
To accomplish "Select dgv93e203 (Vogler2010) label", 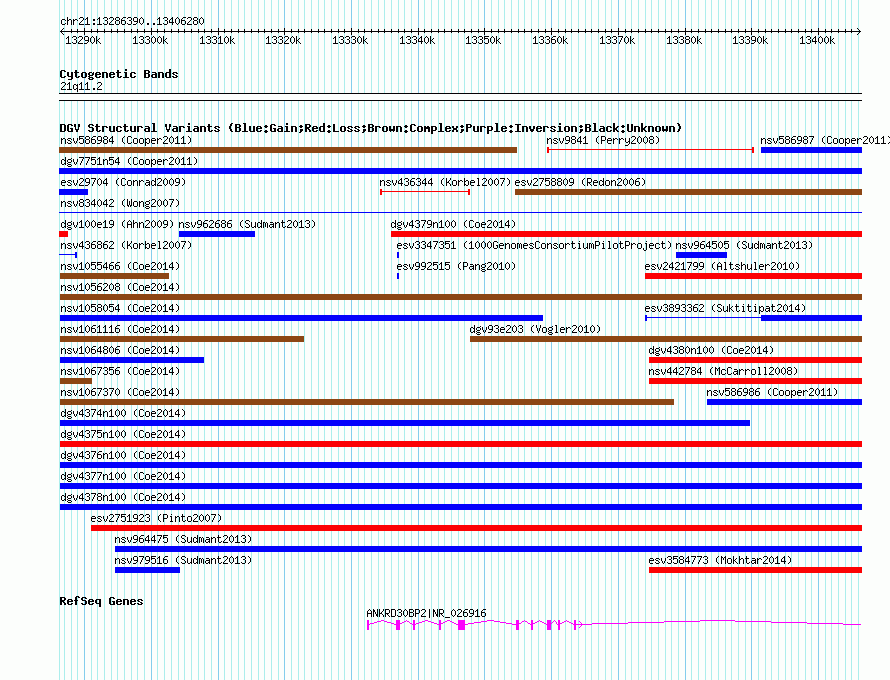I will click(535, 329).
